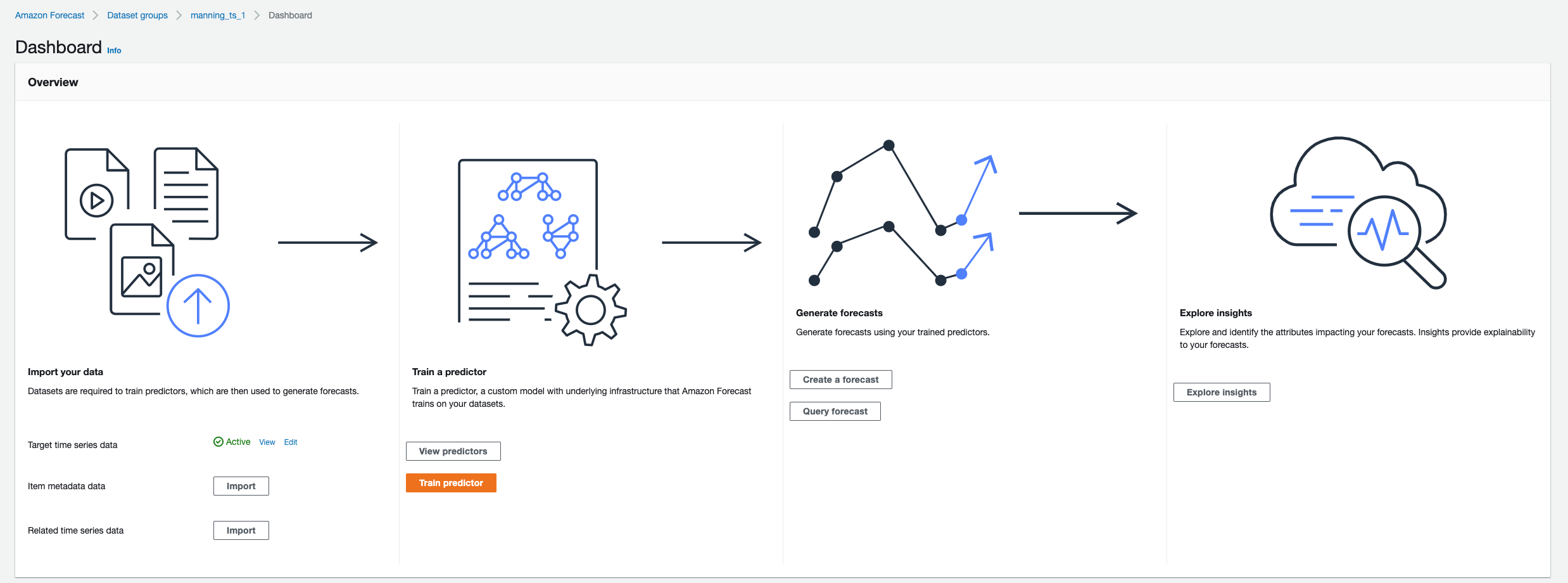The height and width of the screenshot is (583, 1568).
Task: Go to Dataset groups breadcrumb
Action: 137,15
